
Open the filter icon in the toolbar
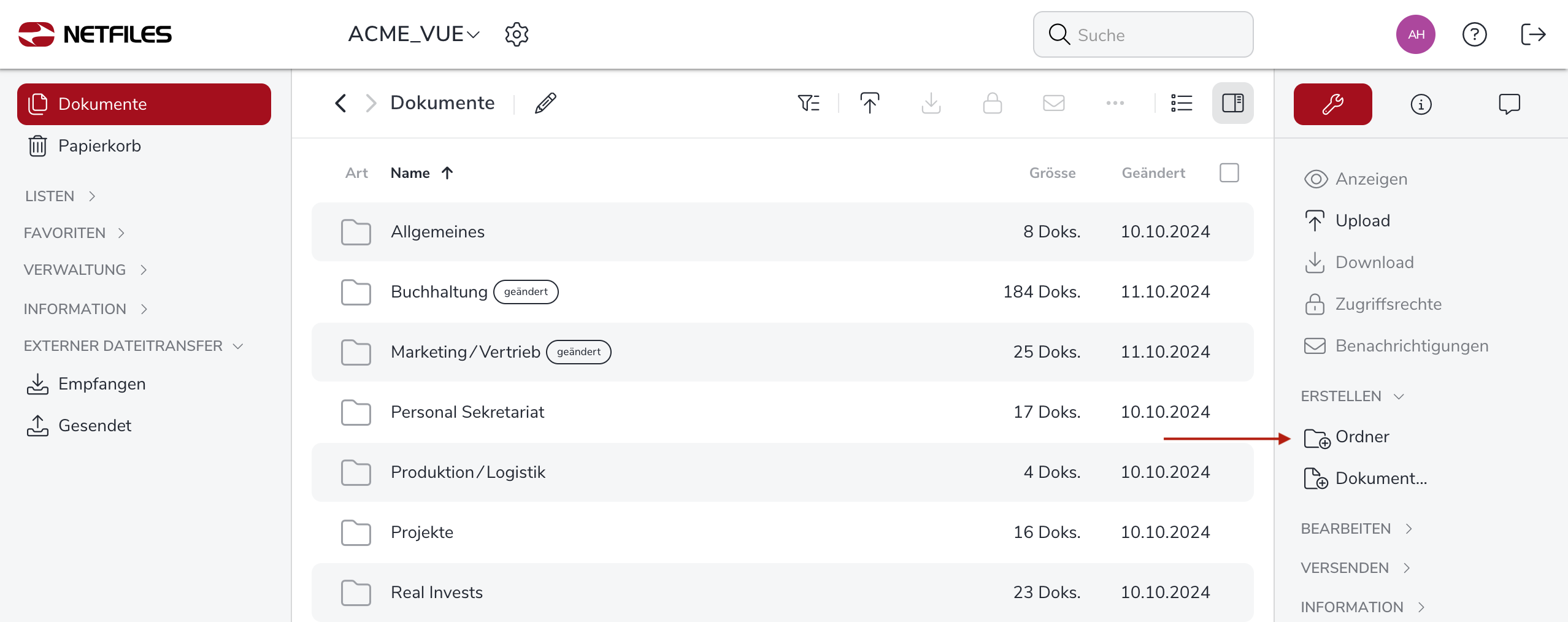(808, 103)
